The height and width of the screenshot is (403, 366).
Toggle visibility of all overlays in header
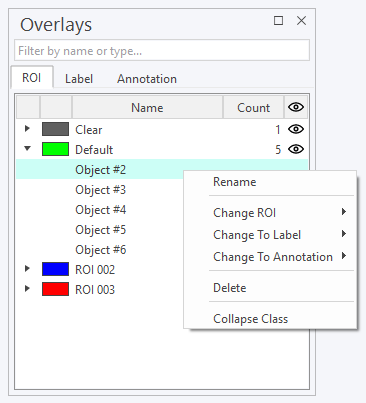pos(296,107)
